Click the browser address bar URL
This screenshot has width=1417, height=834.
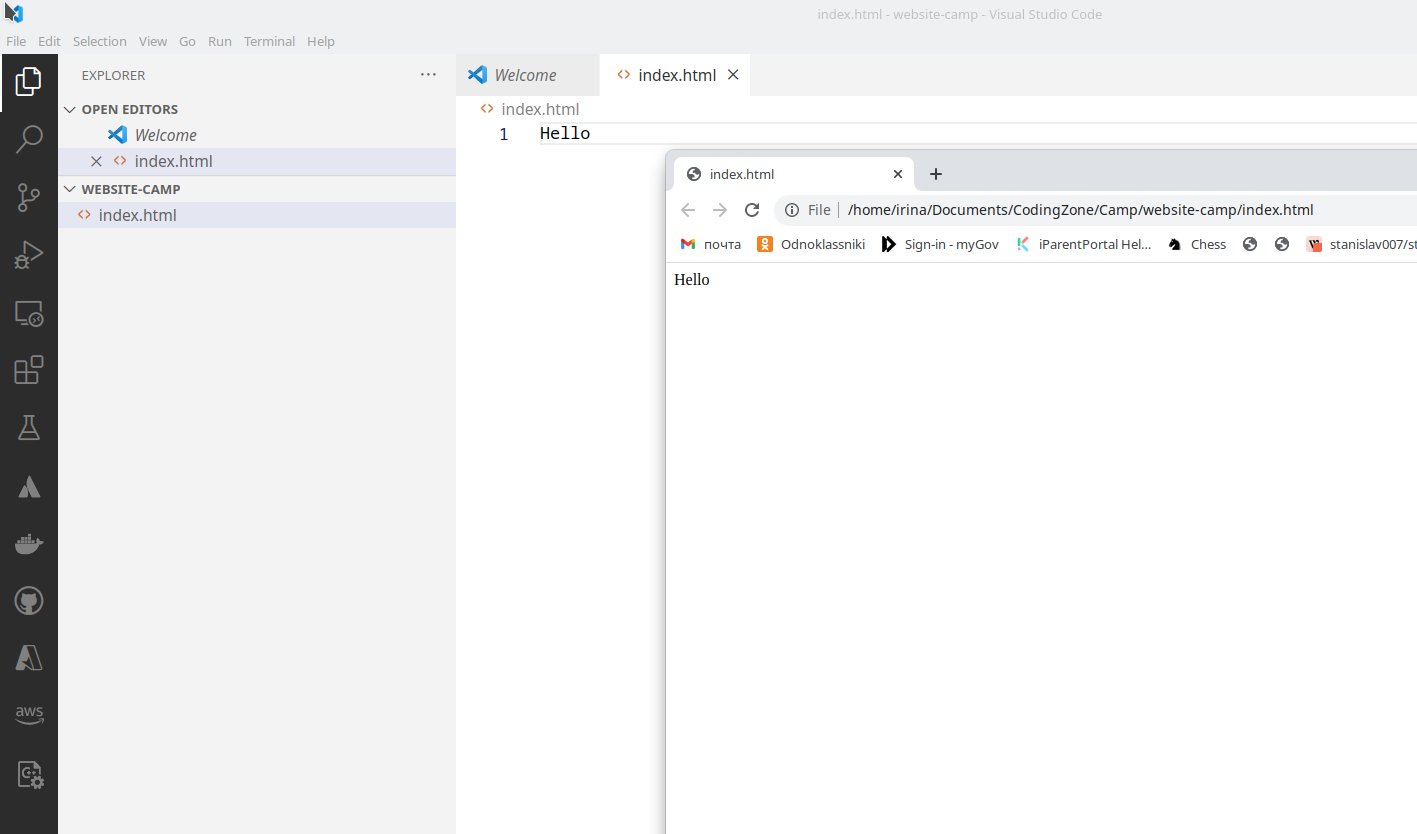[1080, 210]
